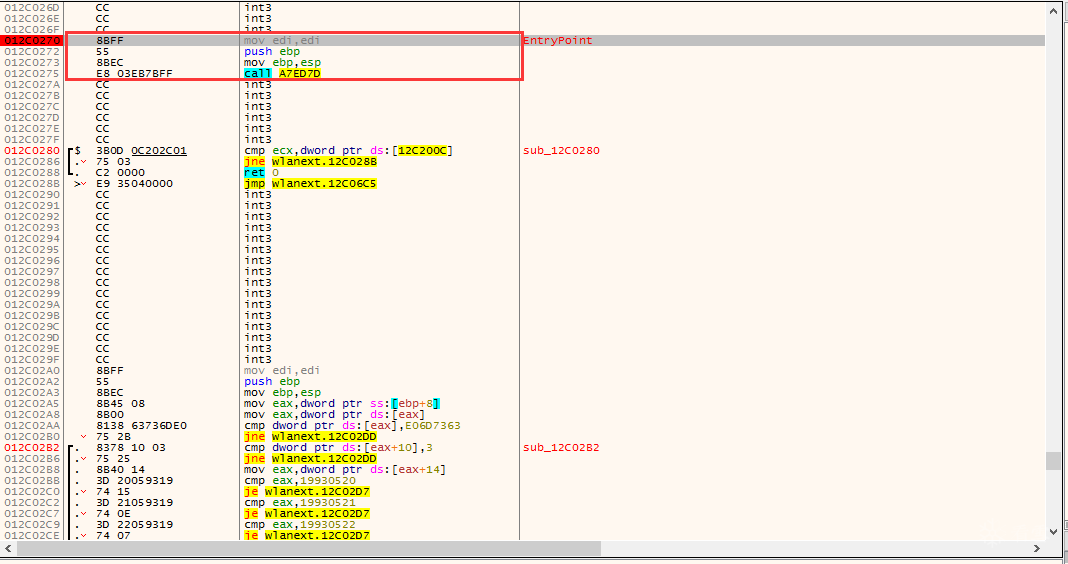Click the vertical scrollbar up arrow

(1053, 11)
